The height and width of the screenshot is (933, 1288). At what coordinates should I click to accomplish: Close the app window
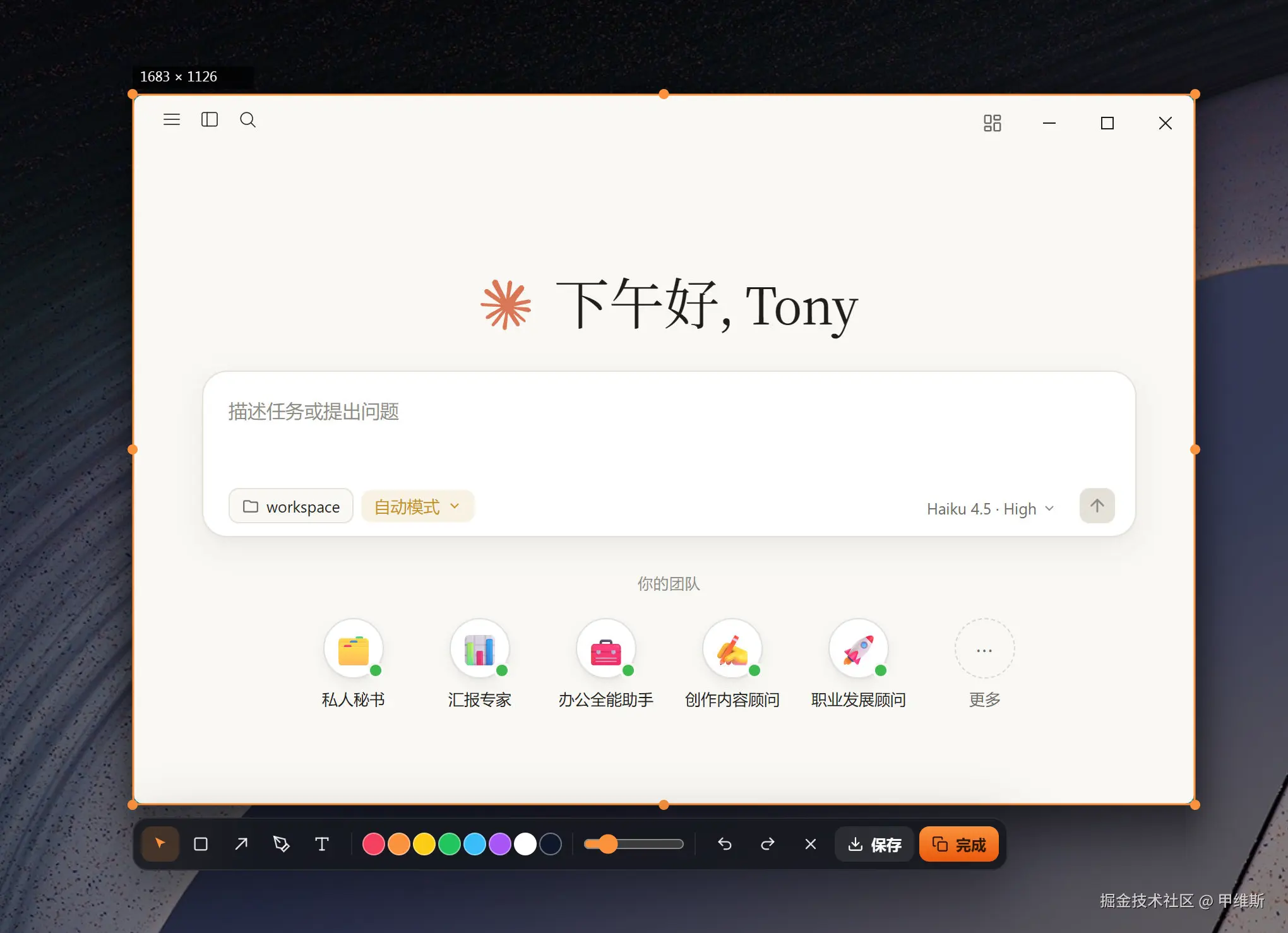pos(1166,123)
